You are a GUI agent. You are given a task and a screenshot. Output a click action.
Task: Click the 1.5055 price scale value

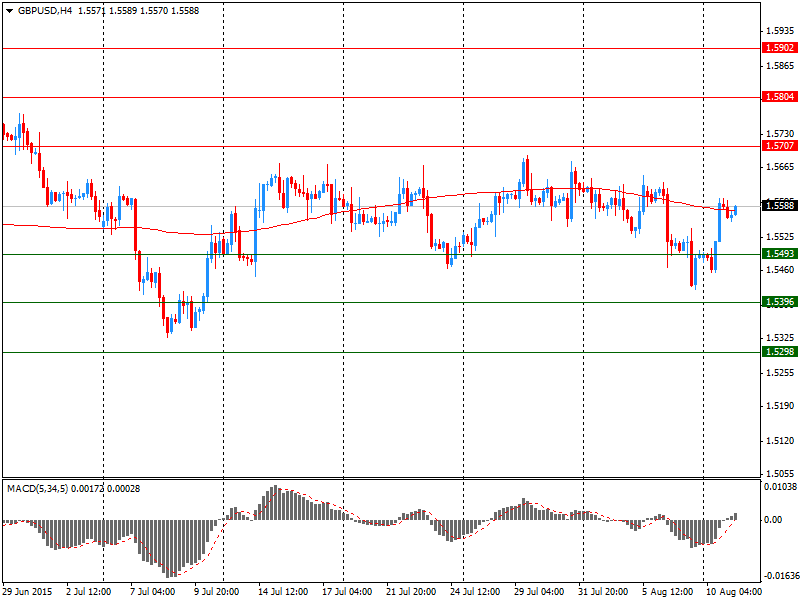tap(781, 474)
